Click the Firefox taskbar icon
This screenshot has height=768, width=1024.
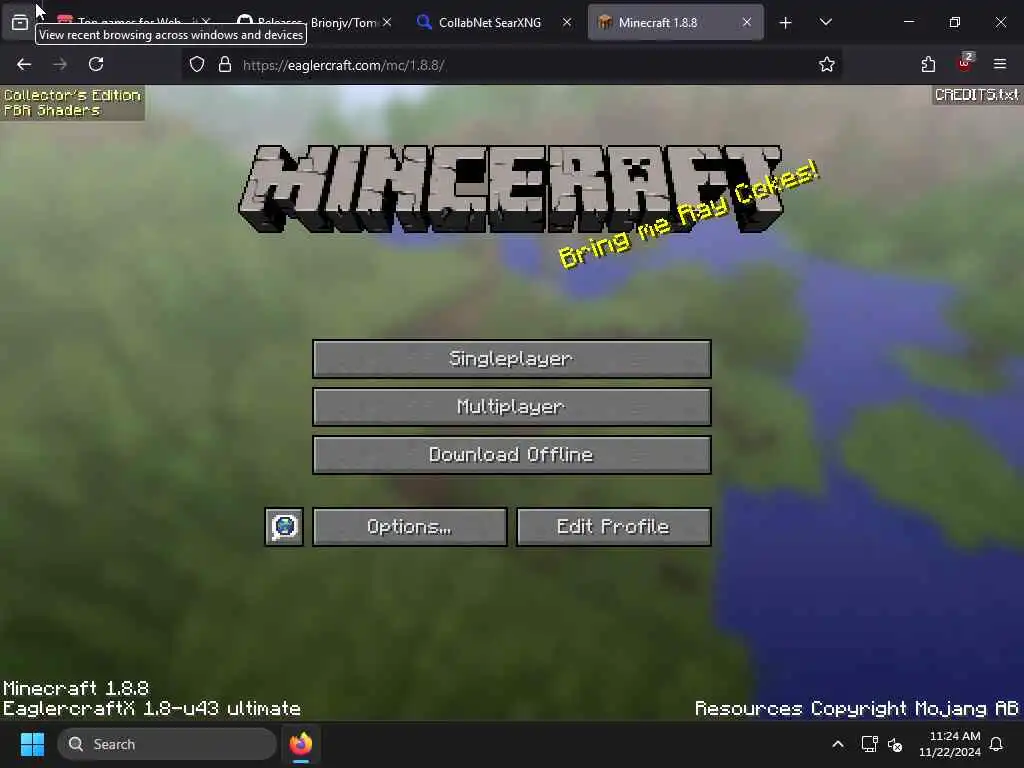(x=301, y=744)
